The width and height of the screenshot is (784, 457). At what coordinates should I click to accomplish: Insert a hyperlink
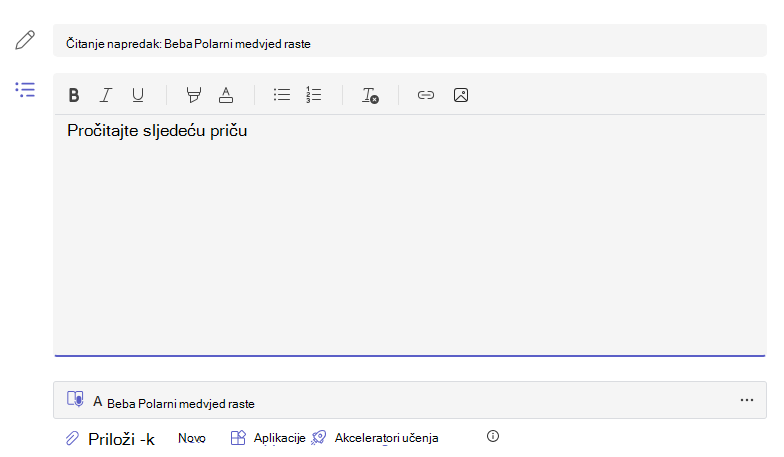(x=426, y=95)
